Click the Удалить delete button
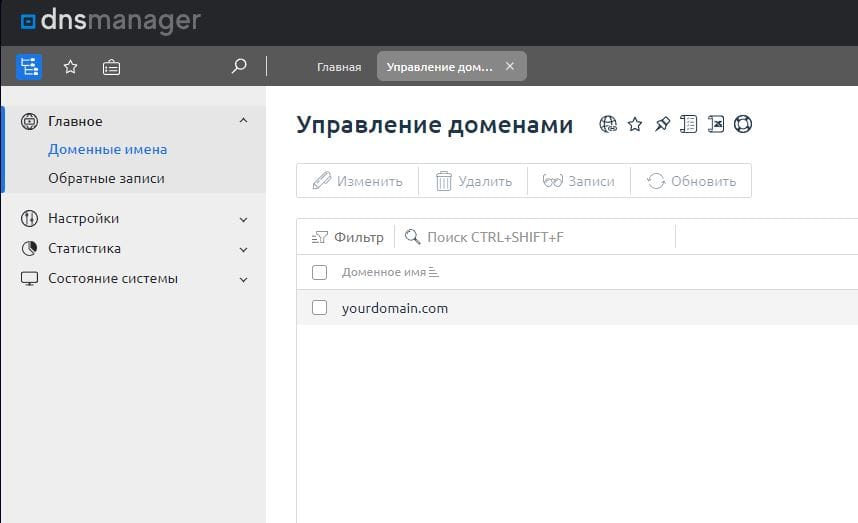The height and width of the screenshot is (523, 858). (x=473, y=181)
